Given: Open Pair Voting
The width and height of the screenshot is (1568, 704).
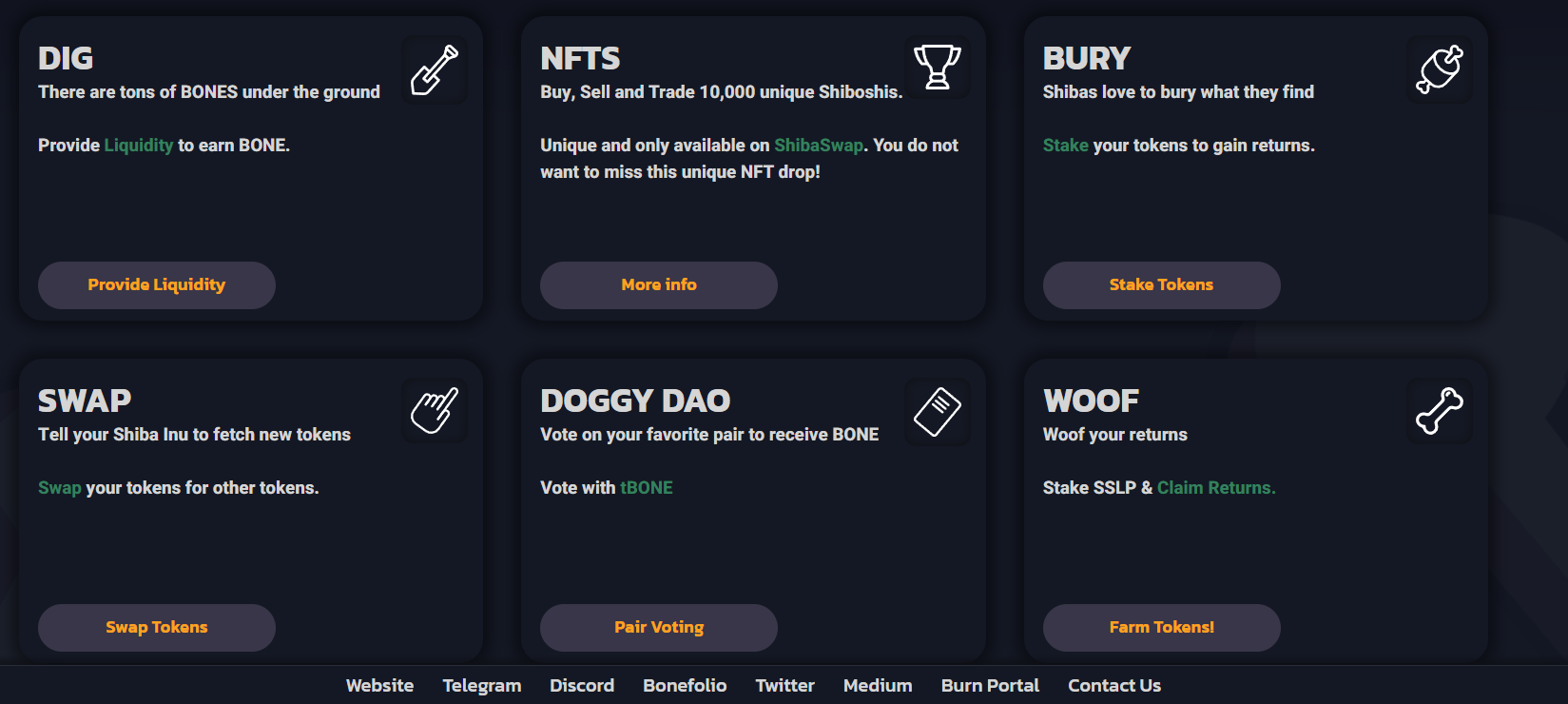Looking at the screenshot, I should pyautogui.click(x=659, y=628).
